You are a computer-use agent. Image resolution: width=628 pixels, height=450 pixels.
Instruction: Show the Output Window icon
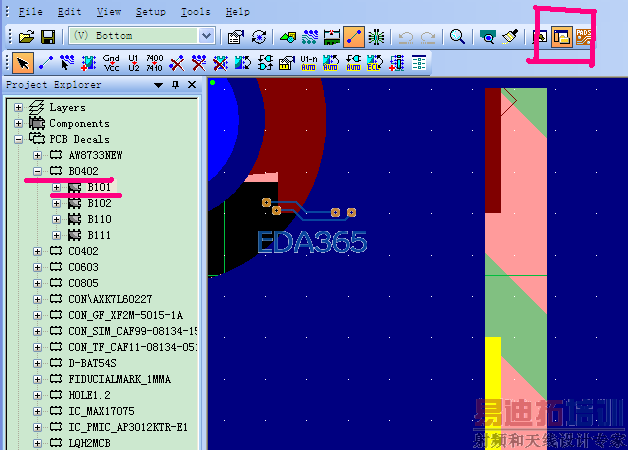539,37
